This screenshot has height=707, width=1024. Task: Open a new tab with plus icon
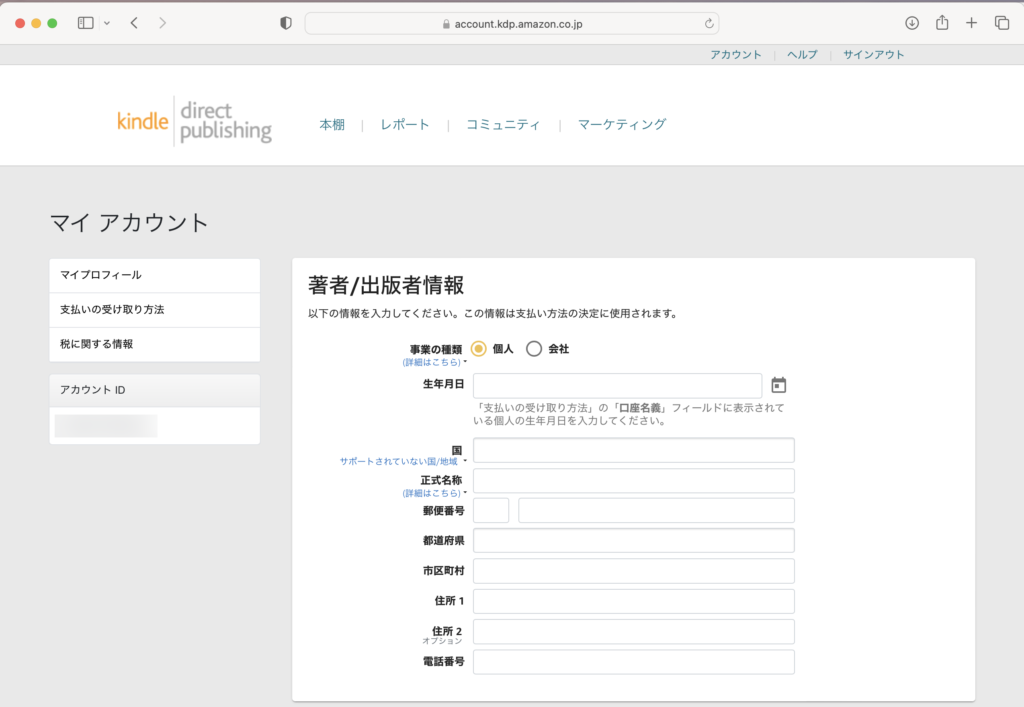tap(971, 23)
